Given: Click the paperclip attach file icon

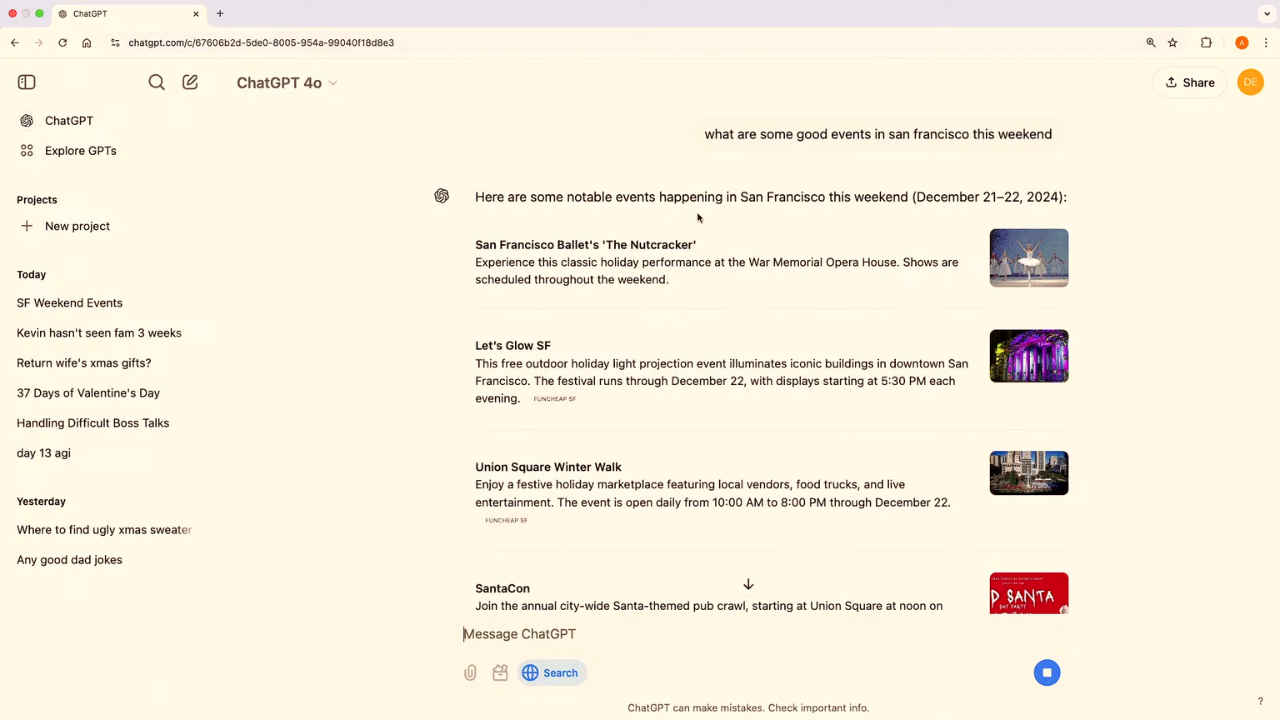Looking at the screenshot, I should [x=470, y=673].
